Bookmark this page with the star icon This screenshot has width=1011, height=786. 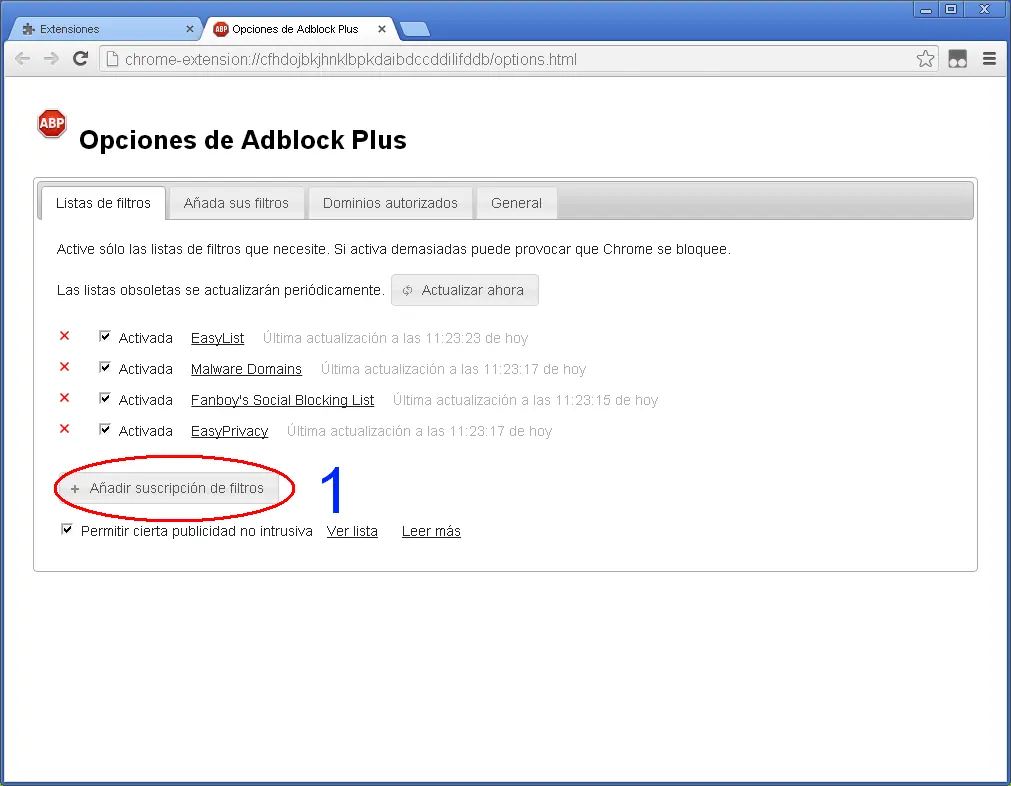[x=925, y=59]
